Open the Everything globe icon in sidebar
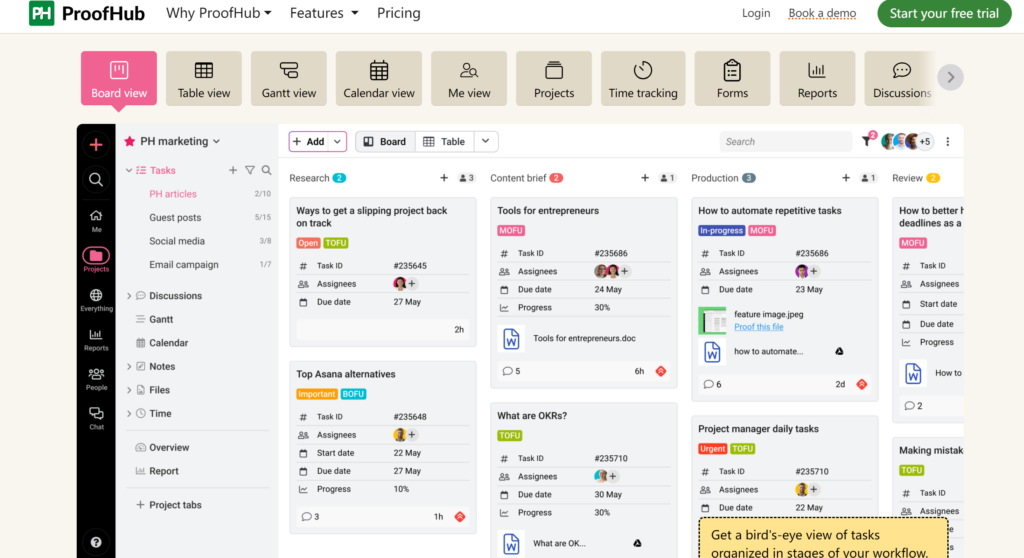The image size is (1024, 558). [x=96, y=299]
